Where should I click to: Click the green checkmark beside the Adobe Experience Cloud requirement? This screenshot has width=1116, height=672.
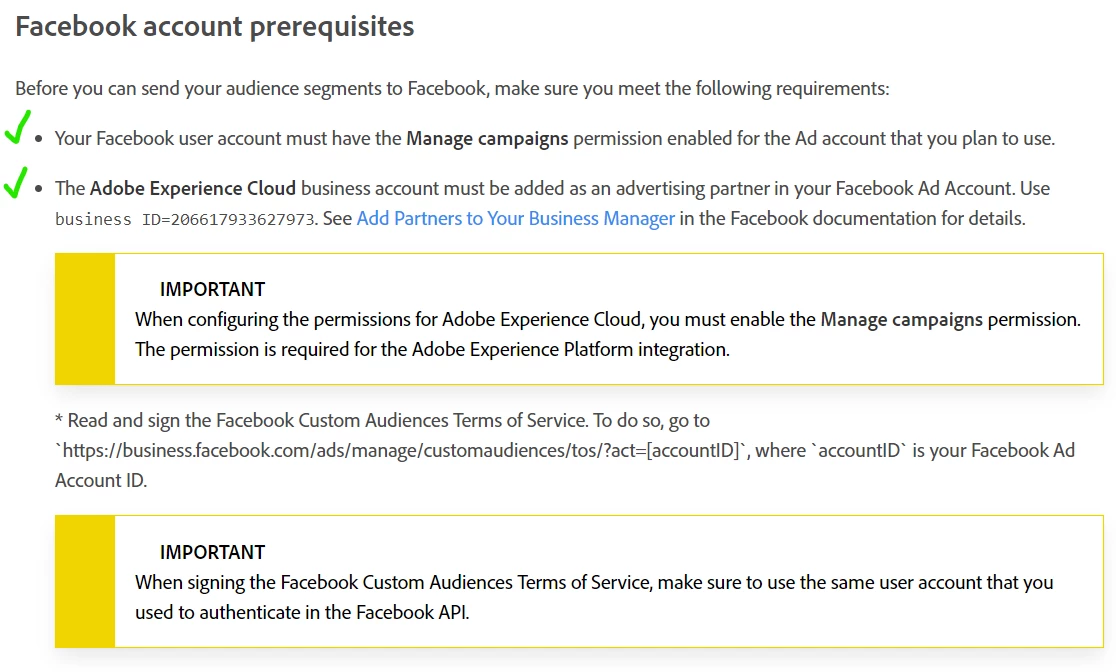15,182
